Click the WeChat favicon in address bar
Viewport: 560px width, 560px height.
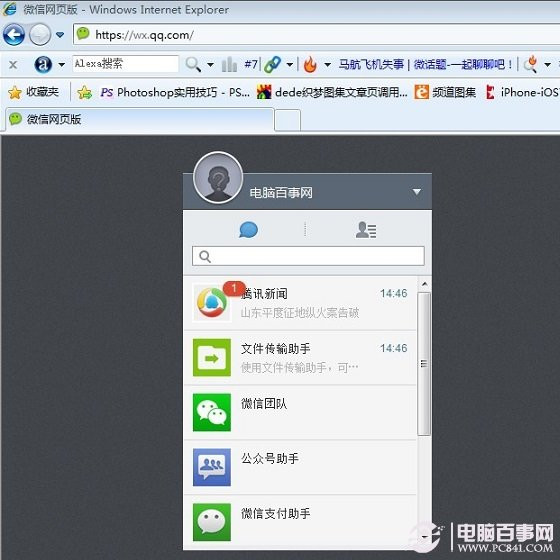tap(83, 34)
